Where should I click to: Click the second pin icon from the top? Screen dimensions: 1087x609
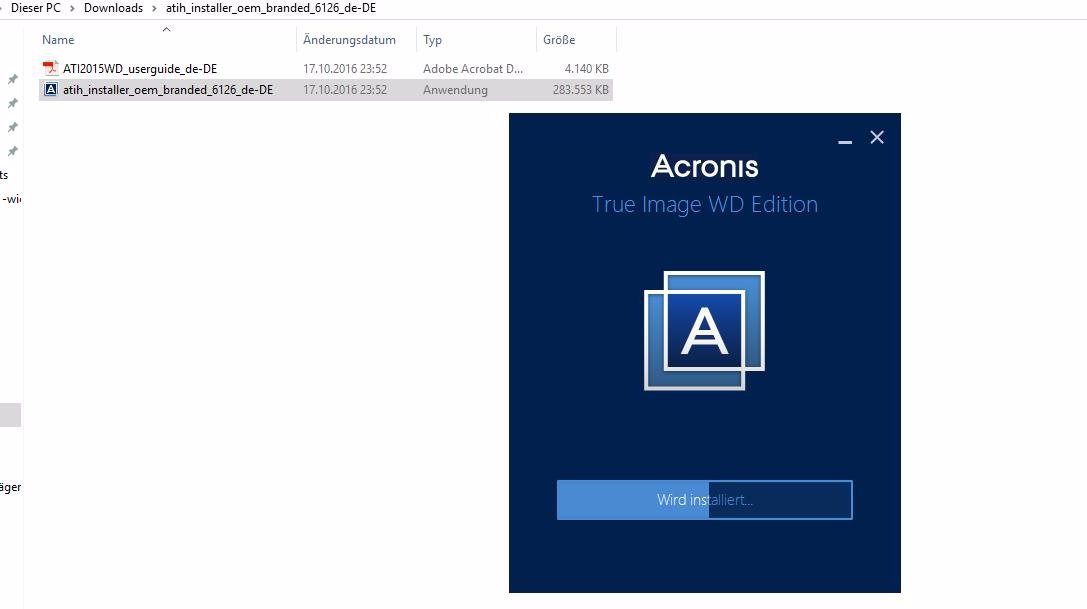click(13, 103)
